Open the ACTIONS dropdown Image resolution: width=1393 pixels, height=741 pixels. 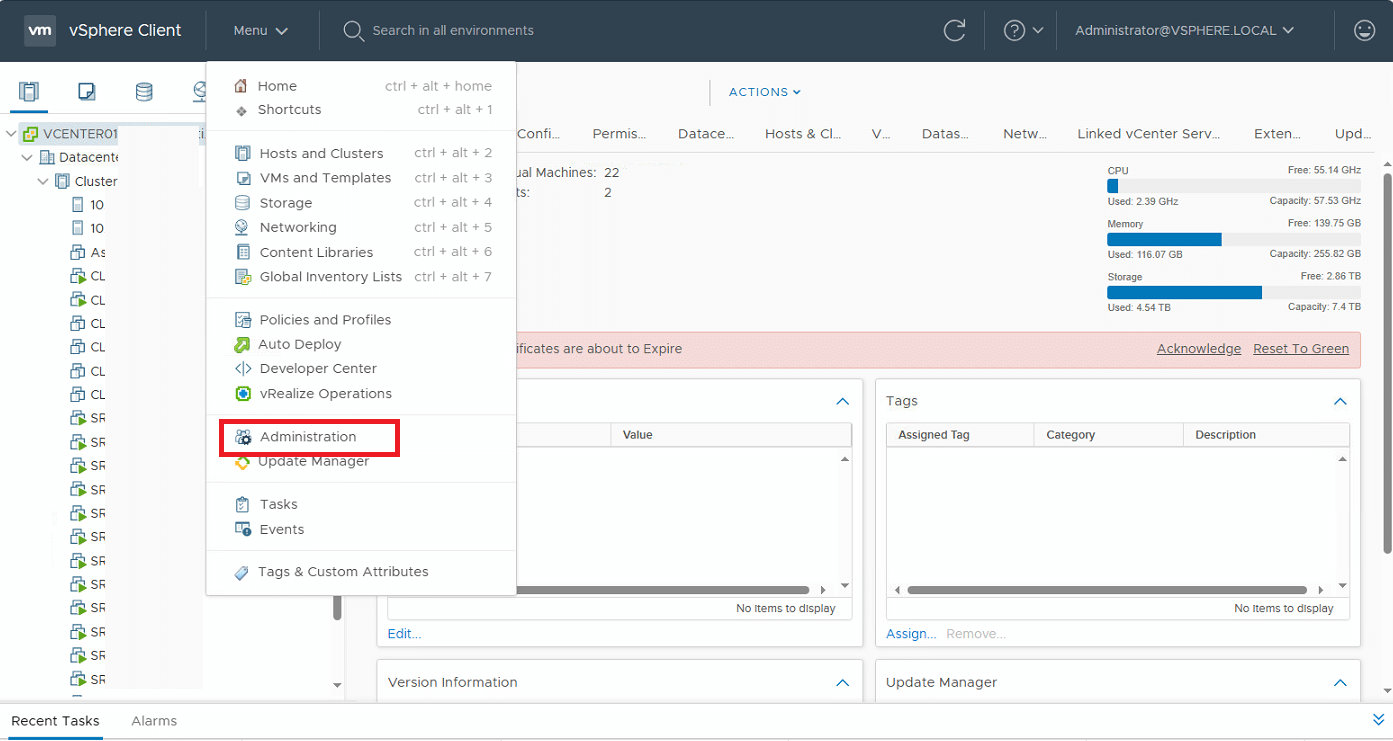[765, 92]
